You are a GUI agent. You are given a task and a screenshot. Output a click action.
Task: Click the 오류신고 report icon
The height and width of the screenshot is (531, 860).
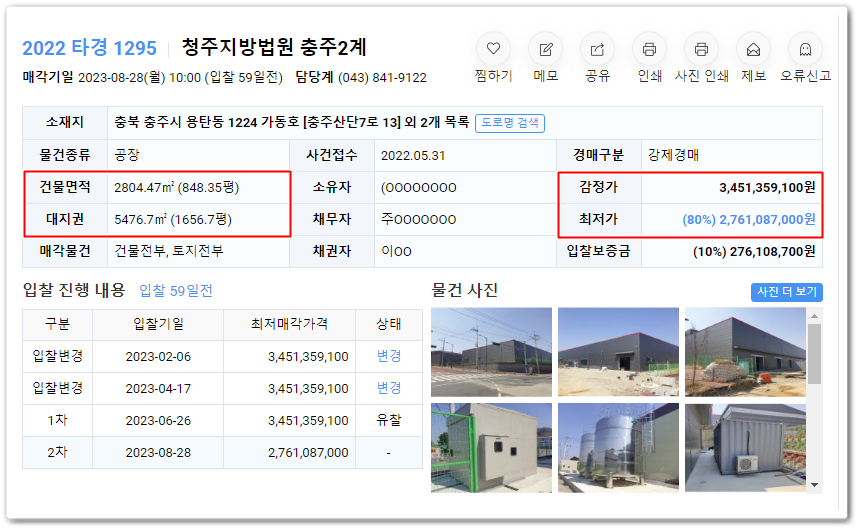(805, 49)
